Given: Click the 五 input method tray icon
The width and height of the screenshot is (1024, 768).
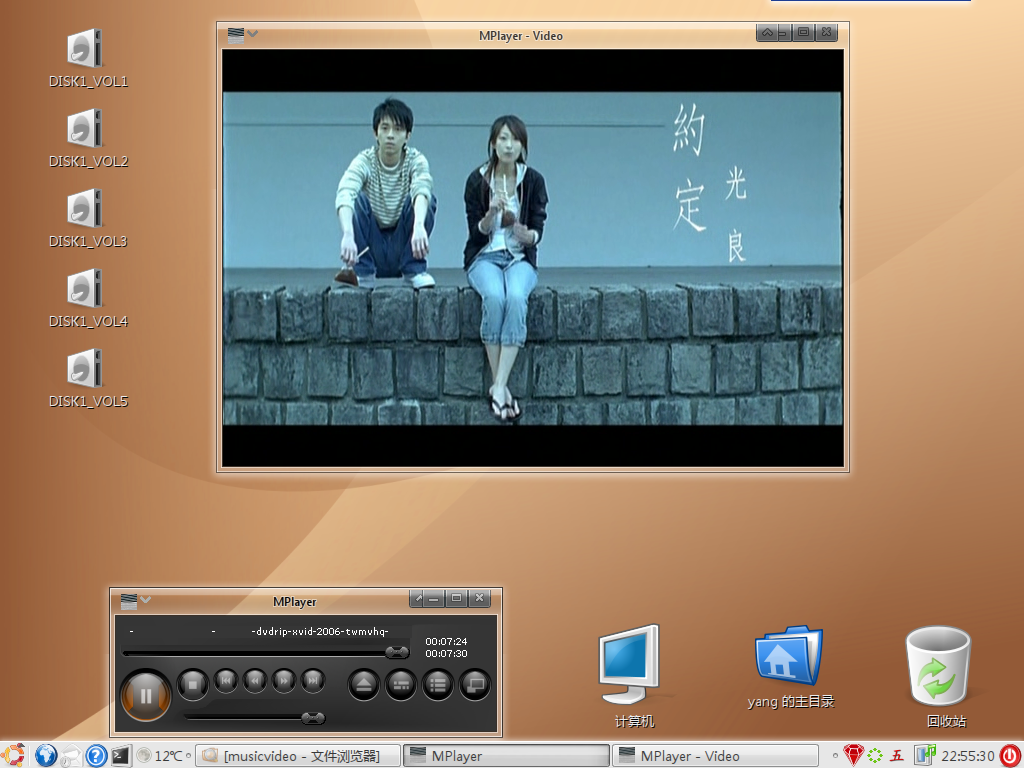Looking at the screenshot, I should tap(897, 756).
